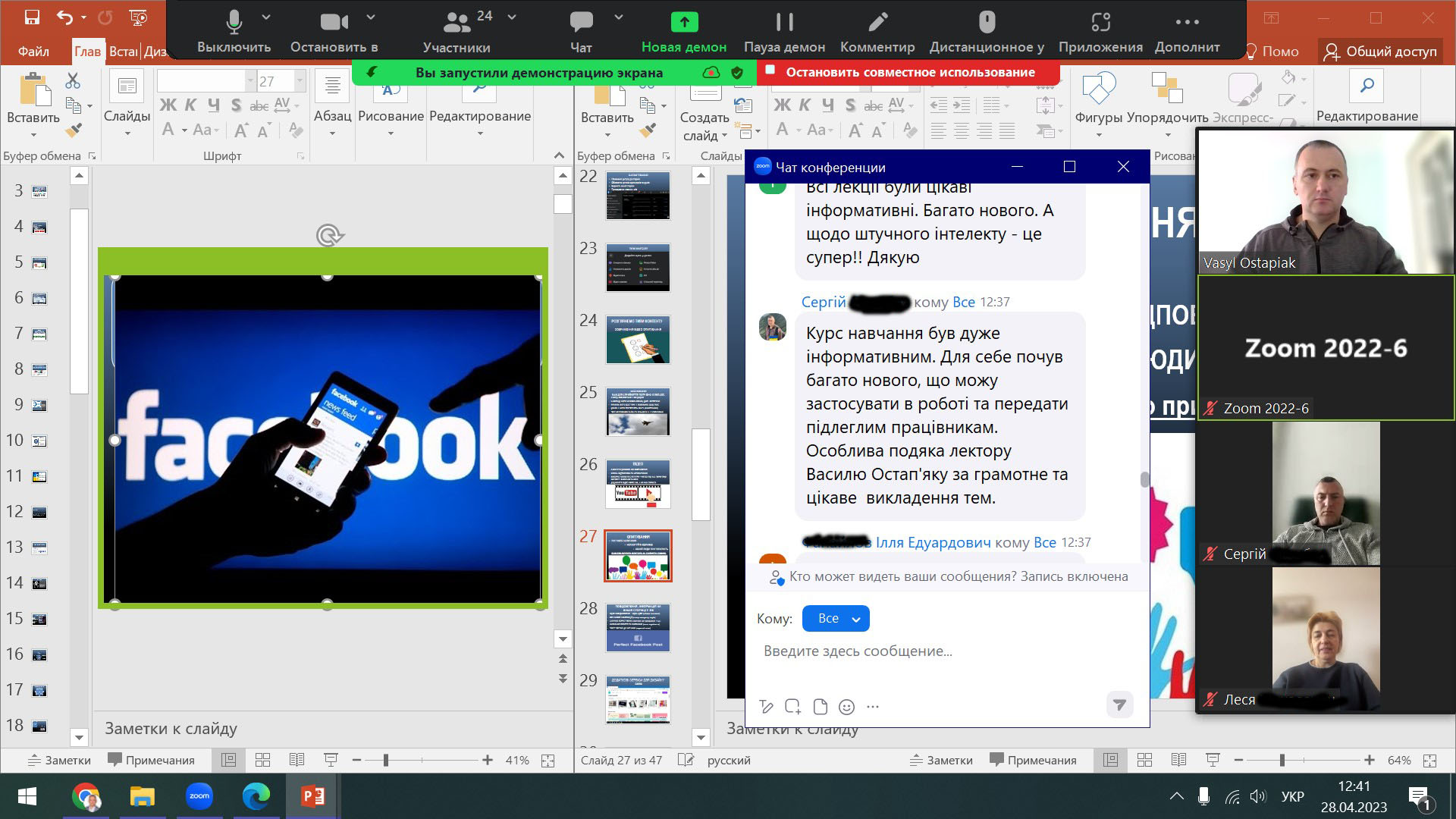Adjust zoom slider in right status bar
The image size is (1456, 819).
(1282, 760)
